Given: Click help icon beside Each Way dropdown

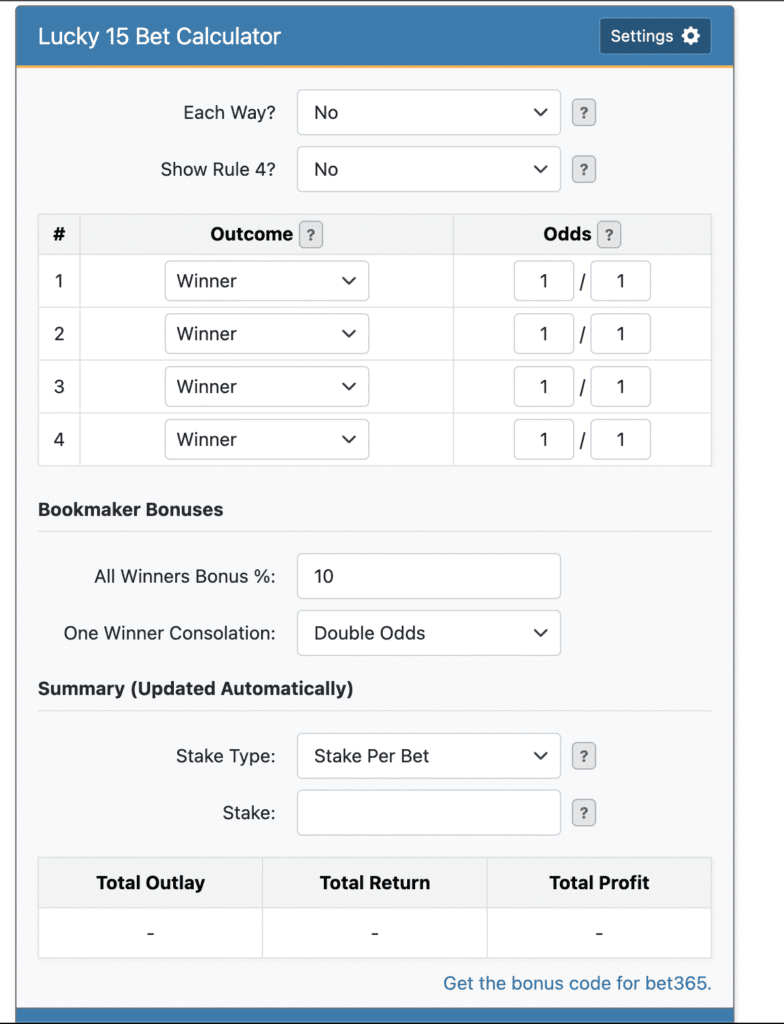Looking at the screenshot, I should click(583, 113).
